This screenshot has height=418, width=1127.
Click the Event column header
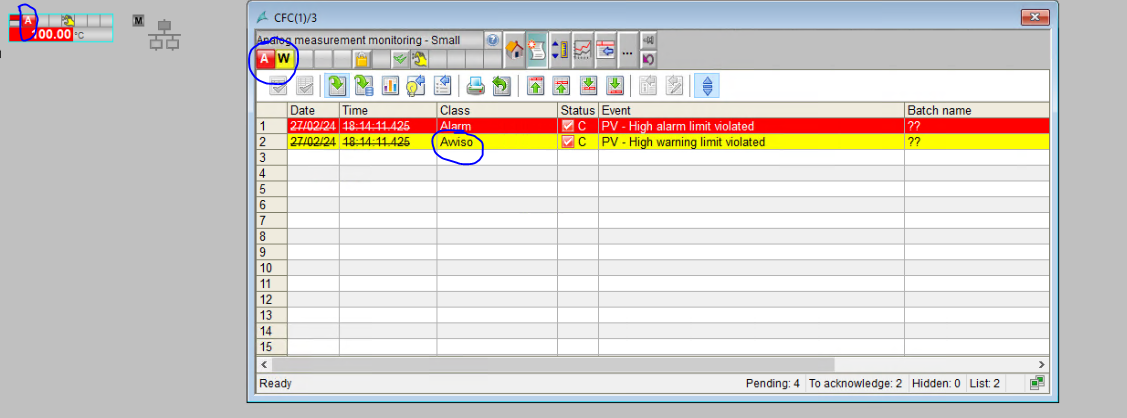tap(751, 111)
